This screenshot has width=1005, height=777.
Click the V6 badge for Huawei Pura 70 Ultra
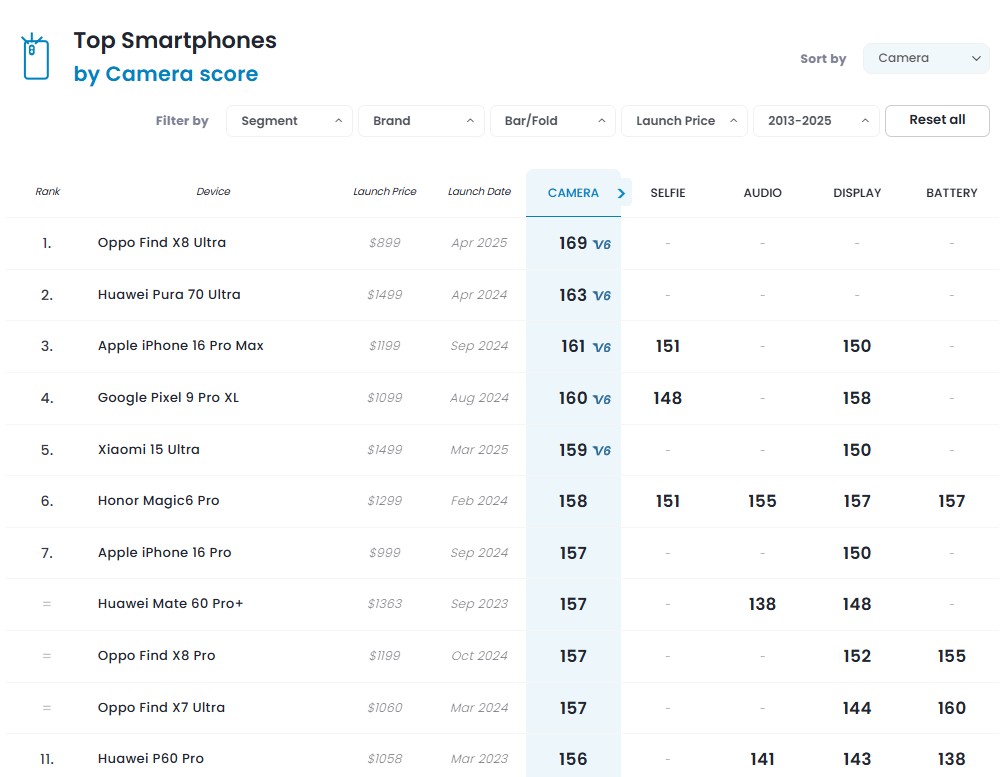602,296
